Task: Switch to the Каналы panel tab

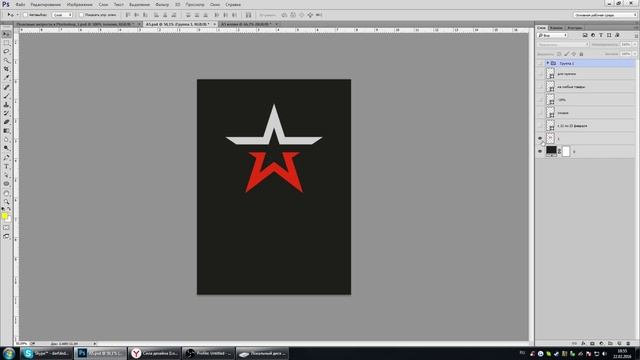Action: point(556,28)
